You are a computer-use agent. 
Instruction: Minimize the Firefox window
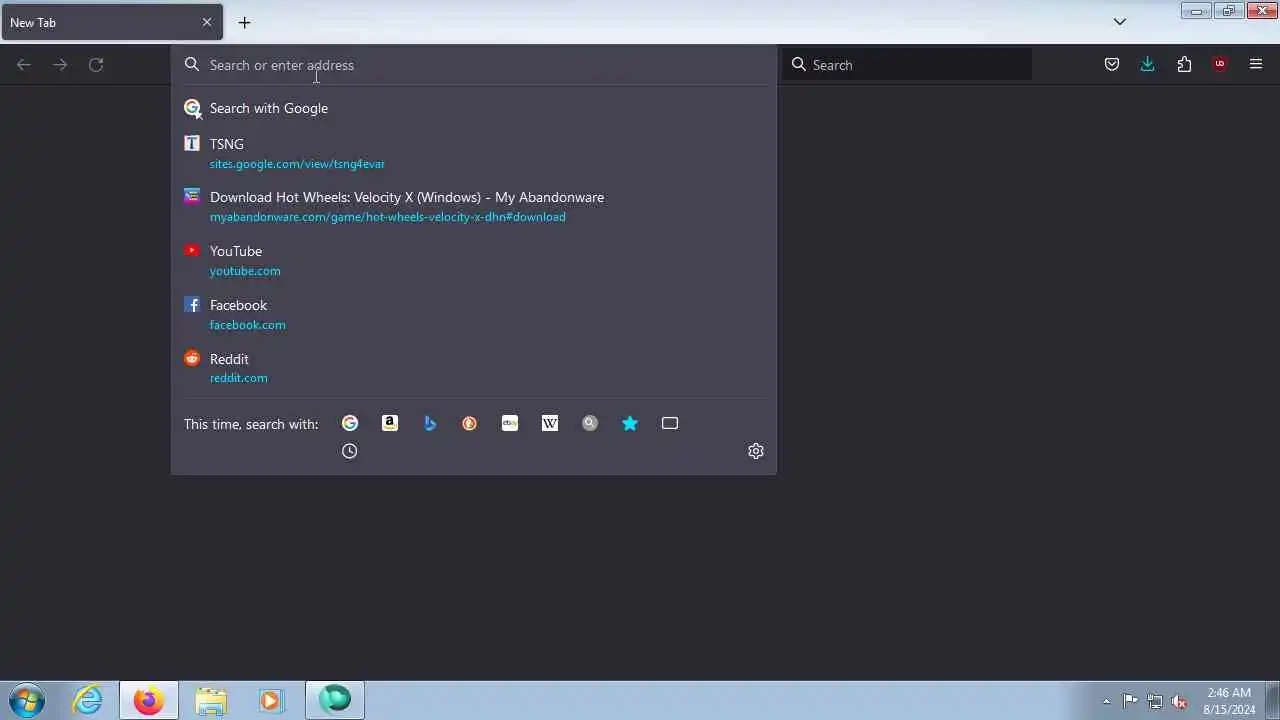[1196, 11]
